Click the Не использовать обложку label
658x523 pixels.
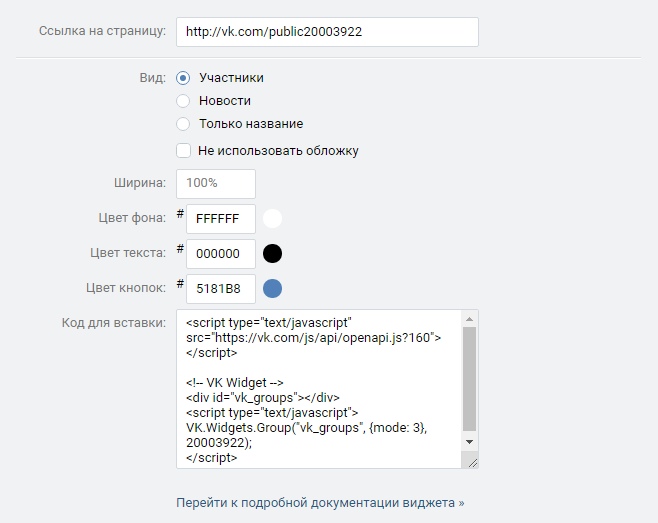[278, 151]
